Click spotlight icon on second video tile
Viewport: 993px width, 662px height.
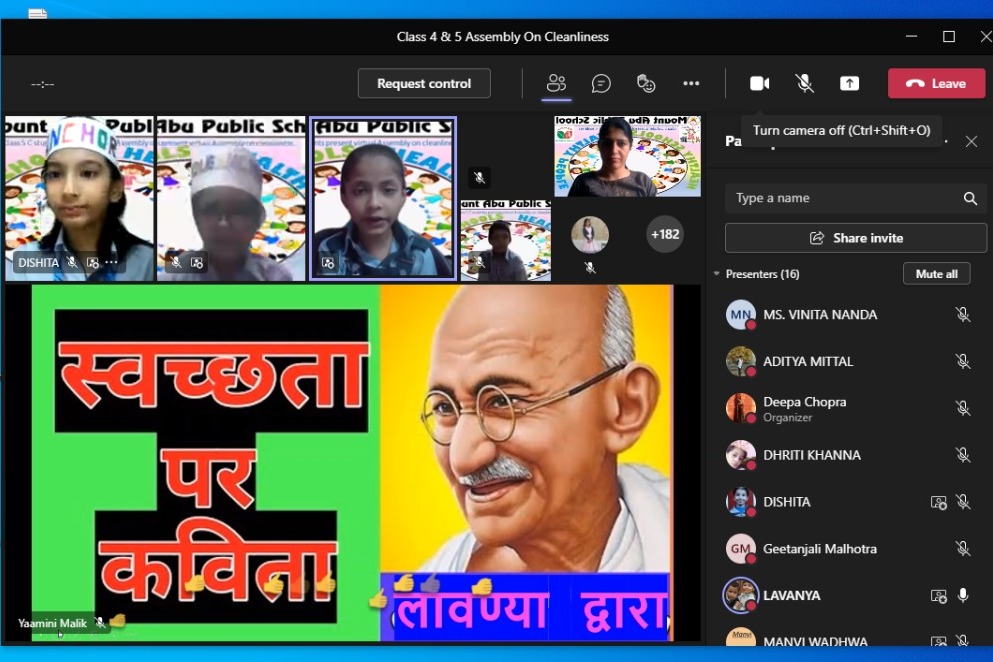[196, 262]
